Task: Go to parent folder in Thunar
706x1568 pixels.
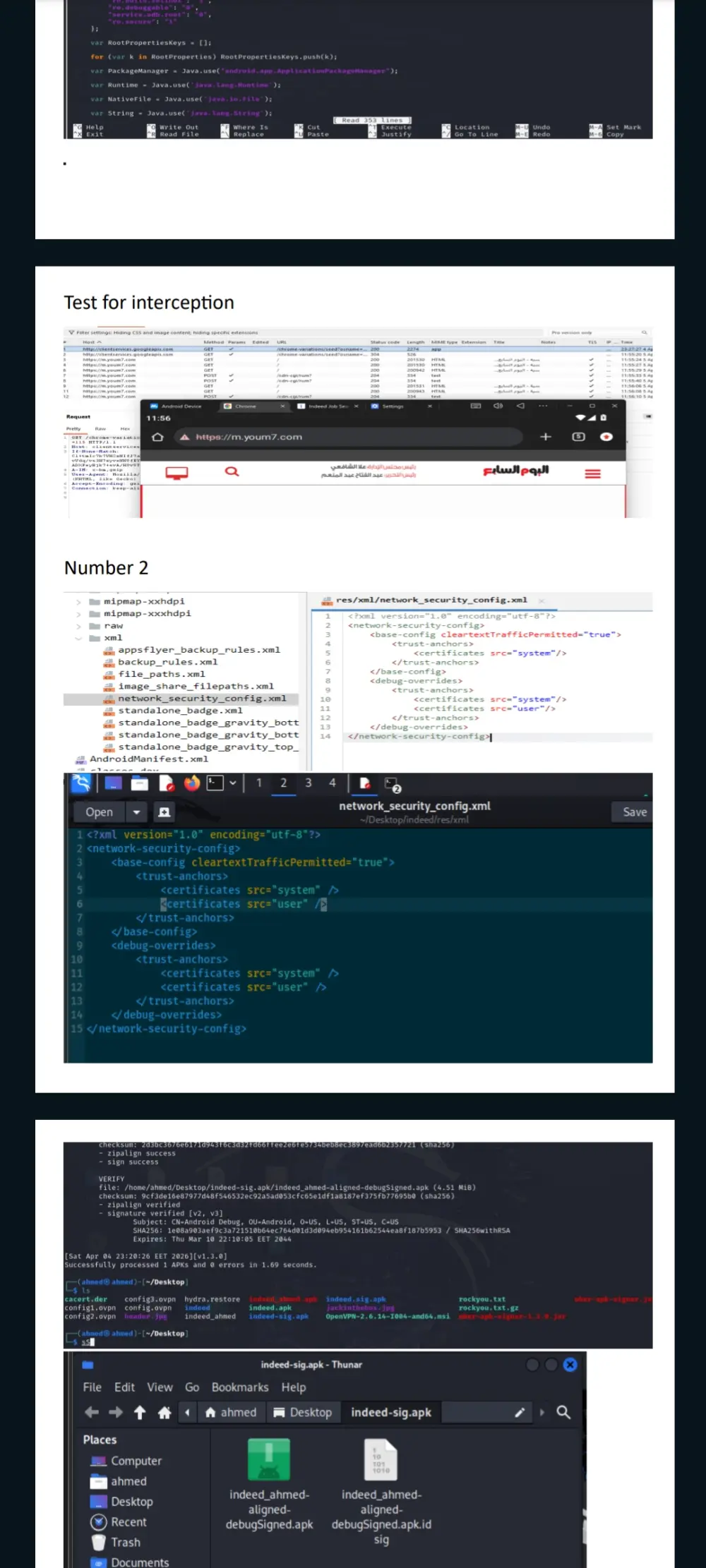Action: [x=140, y=1412]
